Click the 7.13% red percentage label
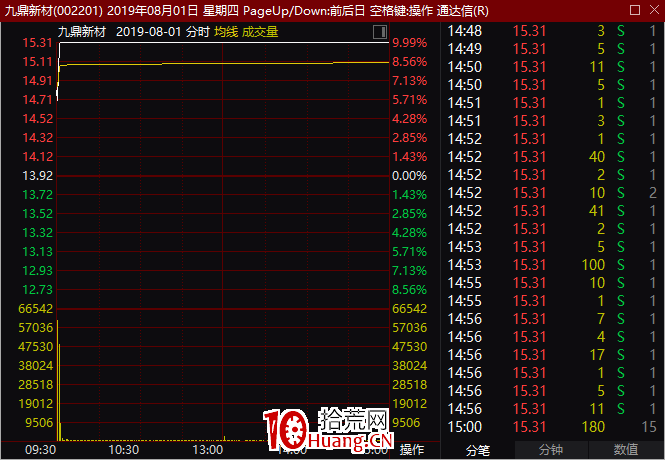The image size is (665, 460). click(x=409, y=81)
